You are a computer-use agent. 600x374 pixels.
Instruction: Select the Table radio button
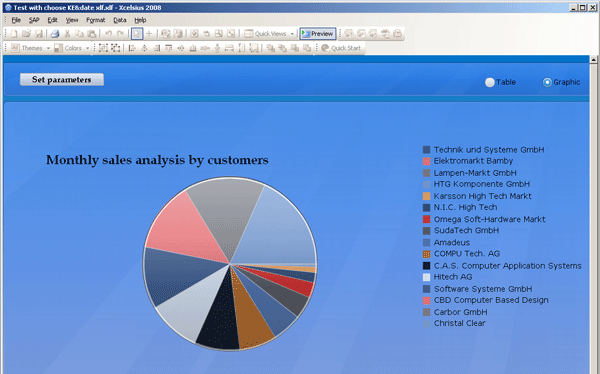(x=490, y=82)
